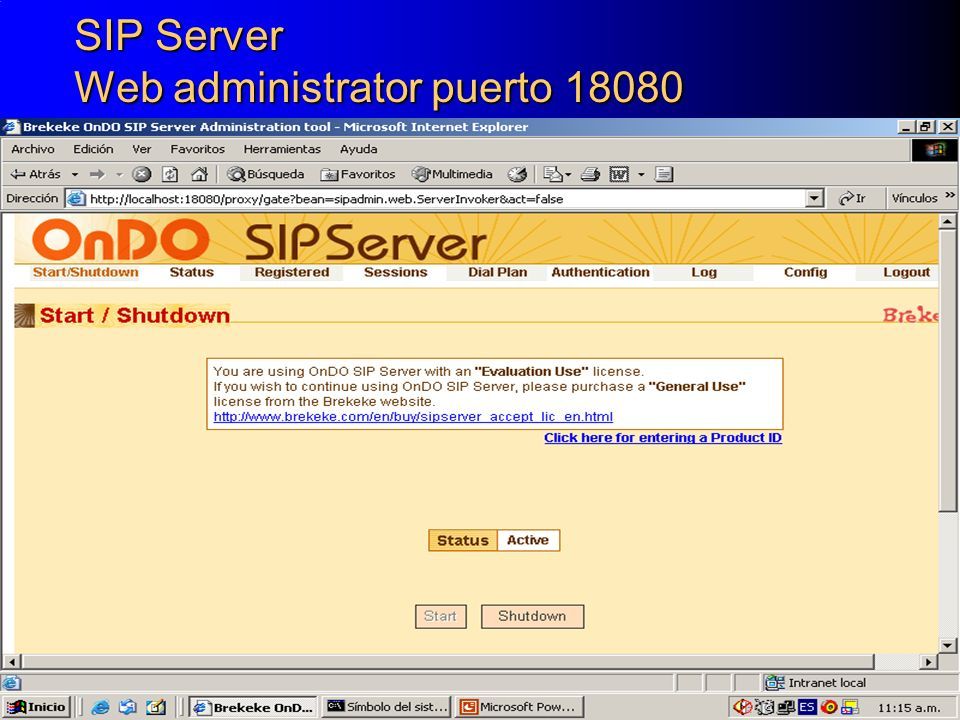Open the Ayuda menu
The height and width of the screenshot is (720, 960).
359,149
